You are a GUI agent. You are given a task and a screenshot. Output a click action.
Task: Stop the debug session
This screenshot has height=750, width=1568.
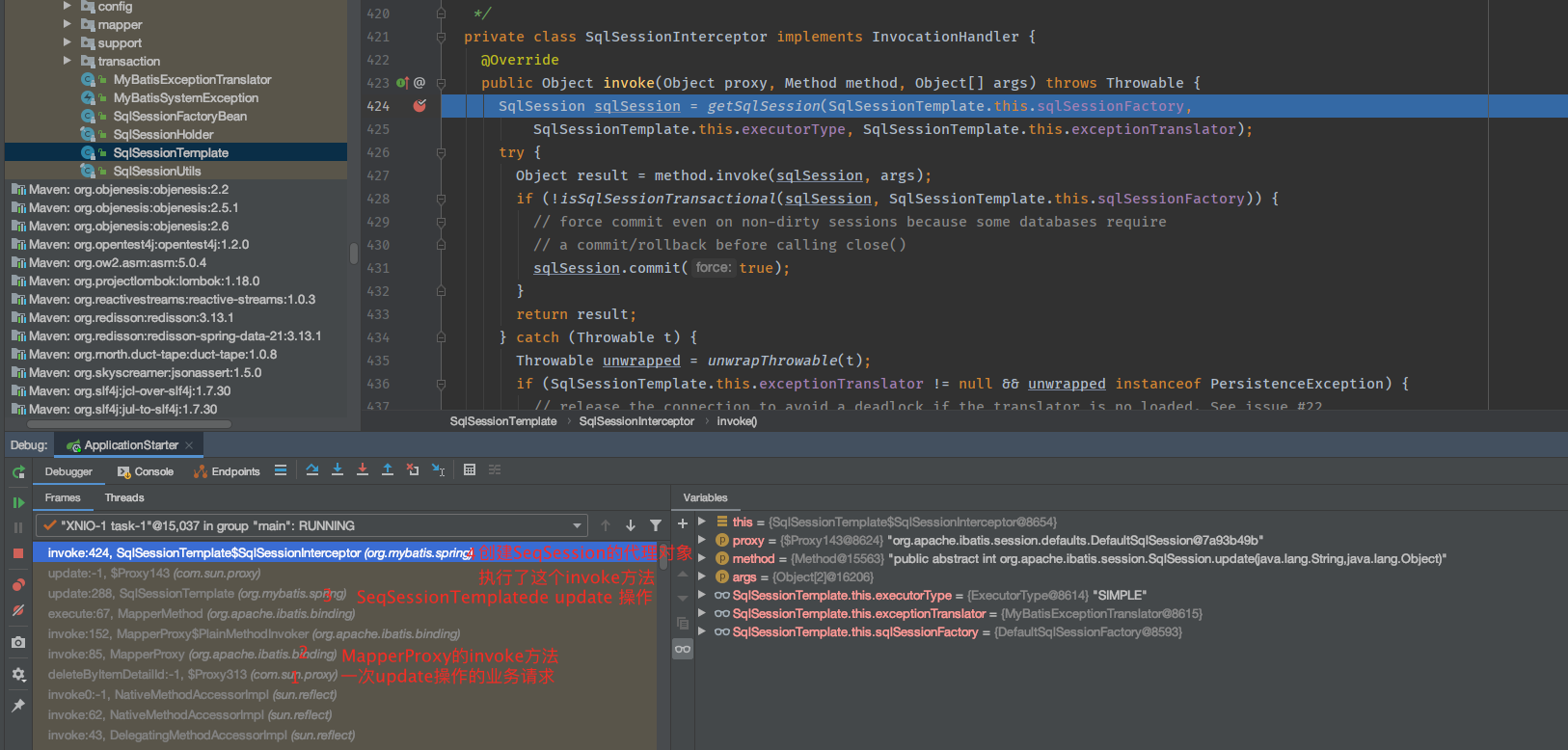coord(18,553)
